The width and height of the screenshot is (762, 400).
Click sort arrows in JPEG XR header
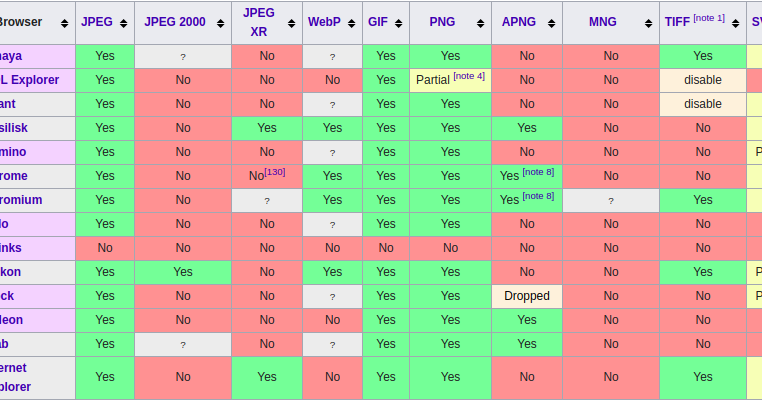pyautogui.click(x=292, y=23)
